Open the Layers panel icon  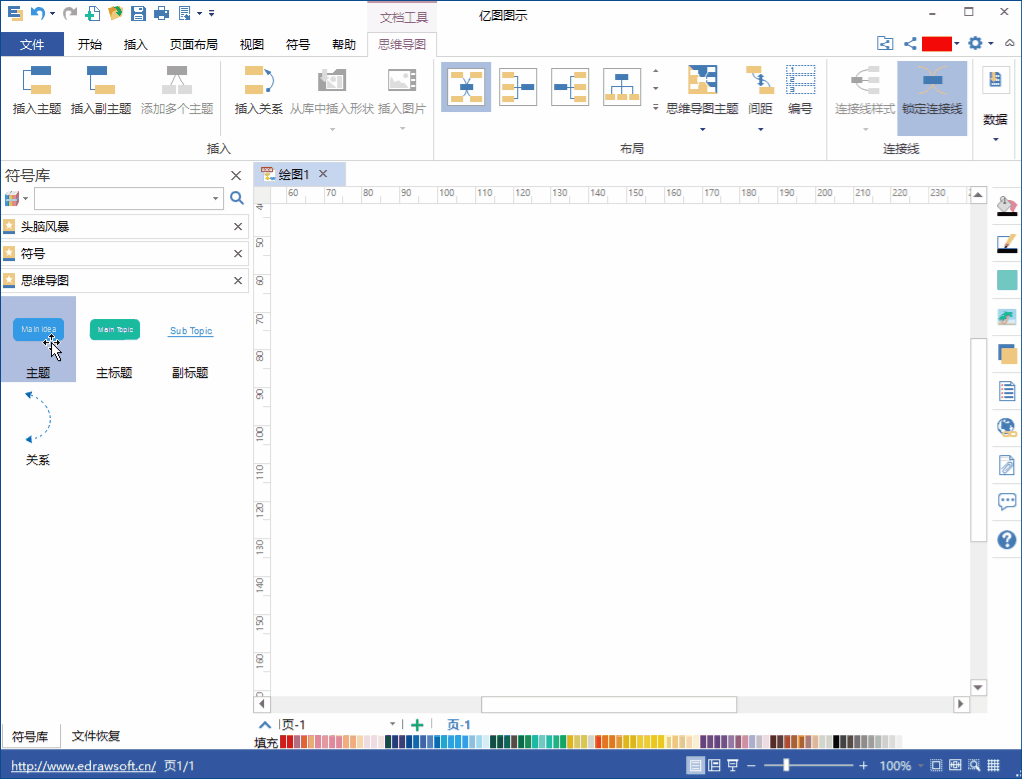1007,354
